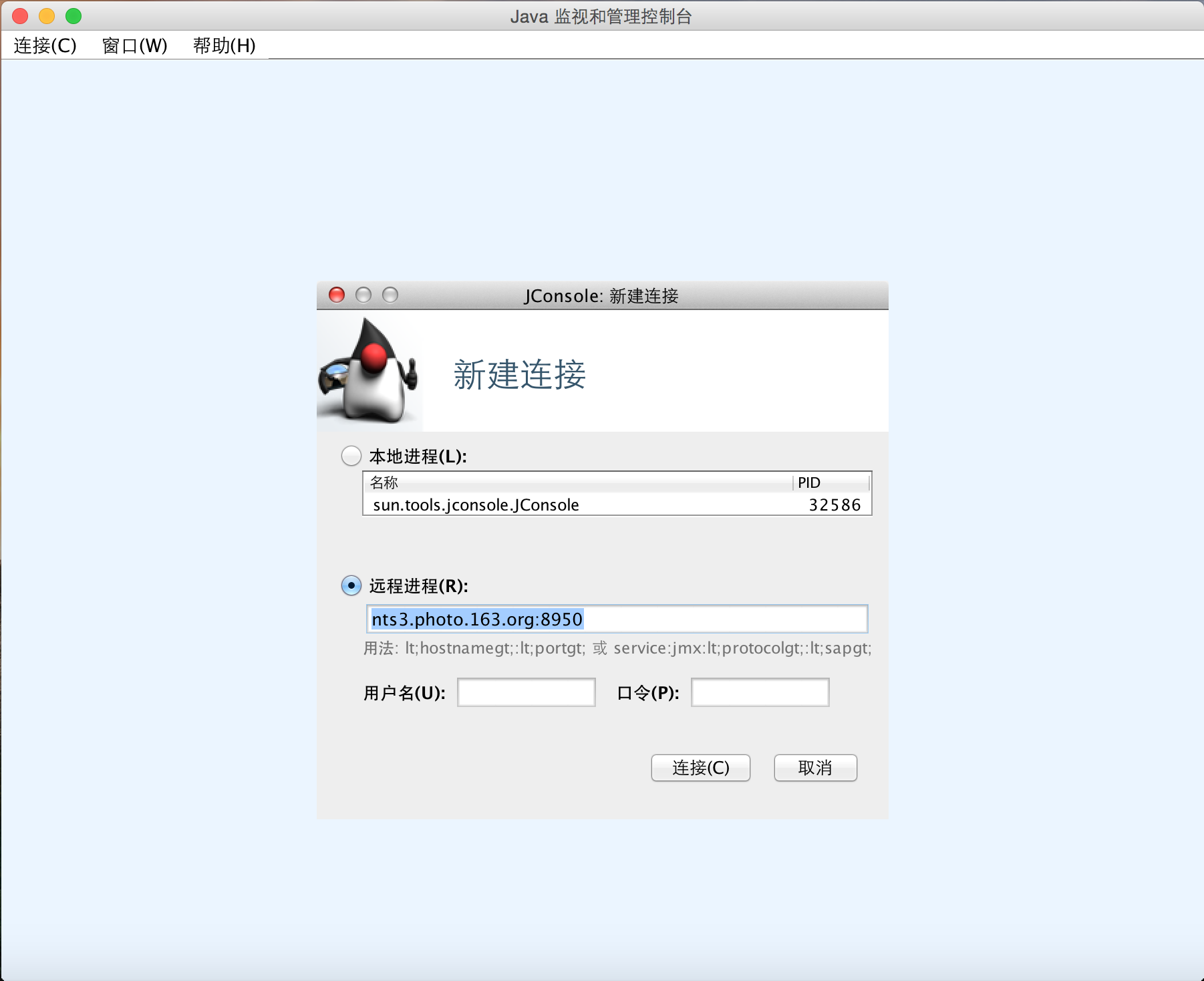Select the 本地进程(L) radio button
This screenshot has height=981, width=1204.
pyautogui.click(x=351, y=456)
